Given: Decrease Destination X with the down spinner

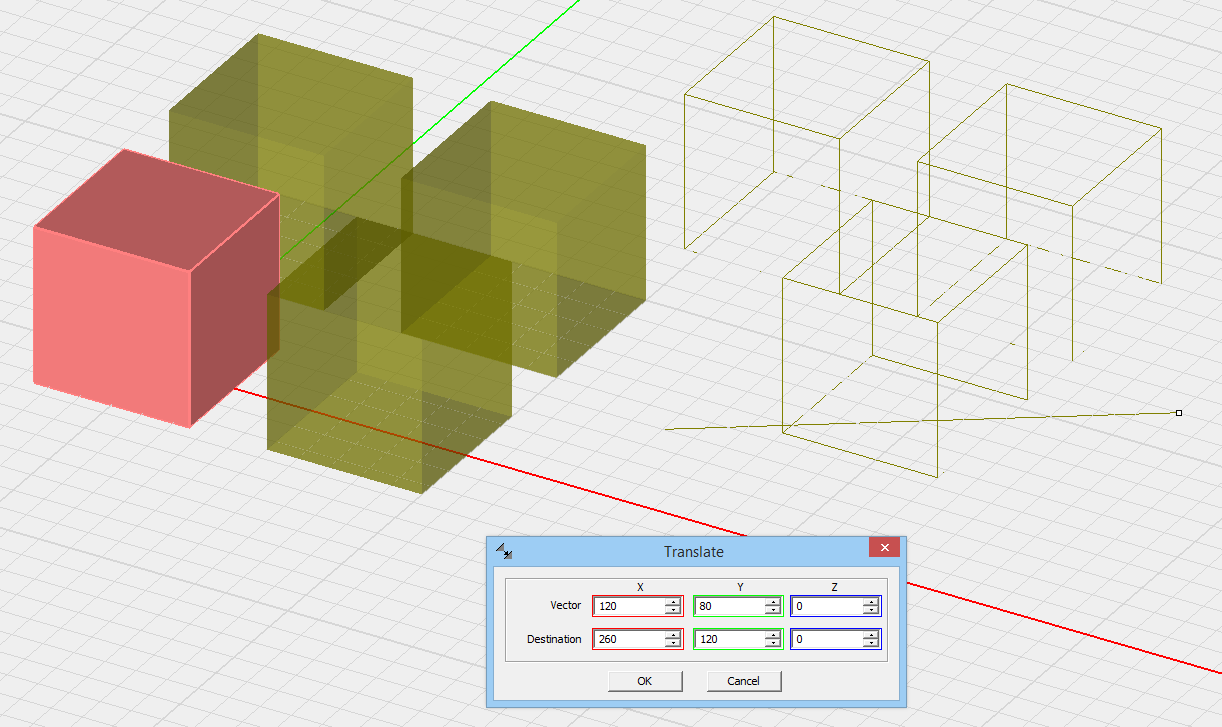Looking at the screenshot, I should coord(673,644).
